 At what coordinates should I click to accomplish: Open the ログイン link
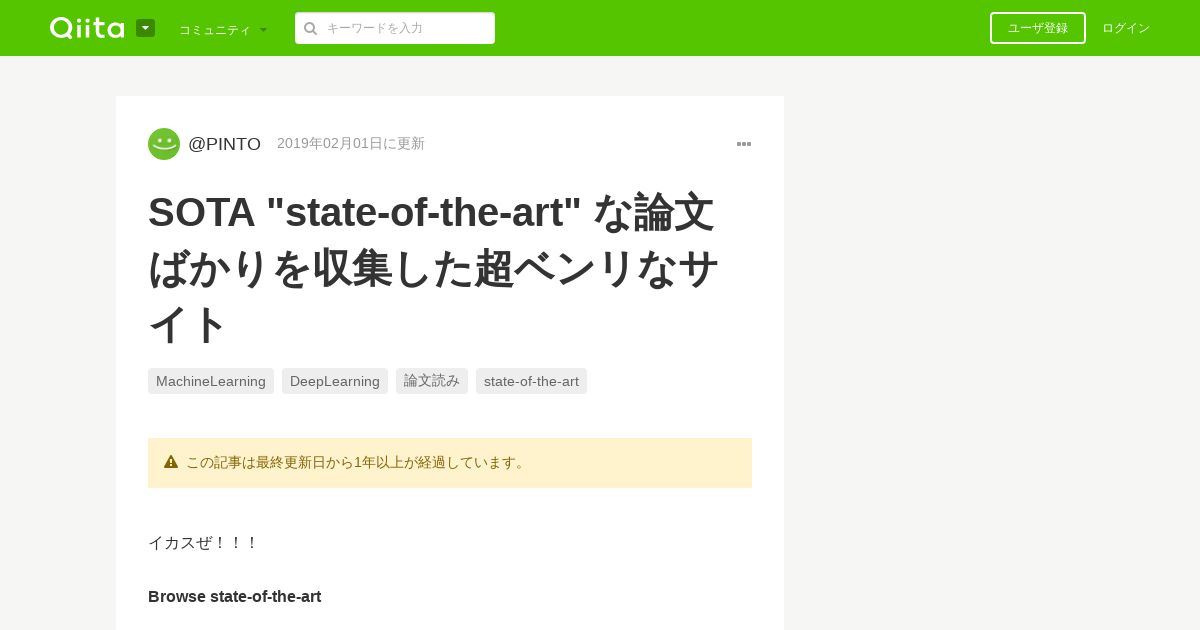1126,28
